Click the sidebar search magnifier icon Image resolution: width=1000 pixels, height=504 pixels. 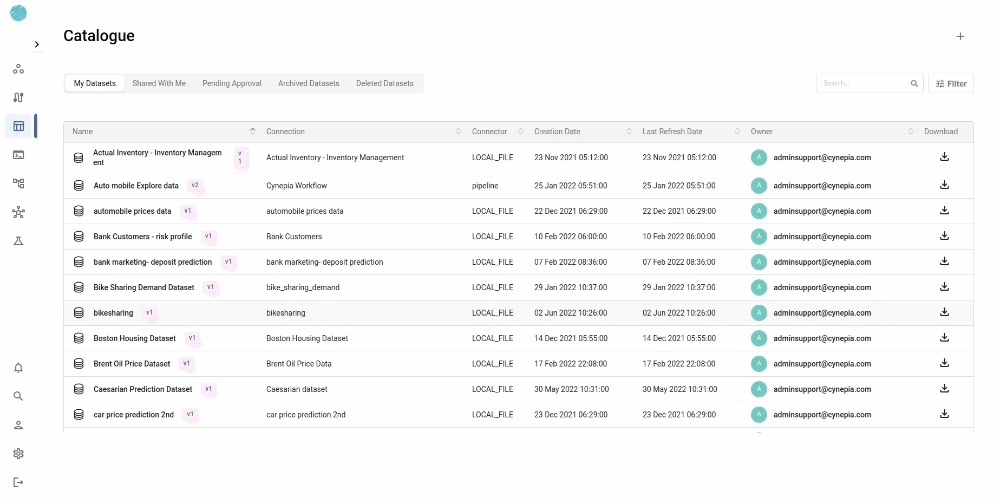point(18,396)
